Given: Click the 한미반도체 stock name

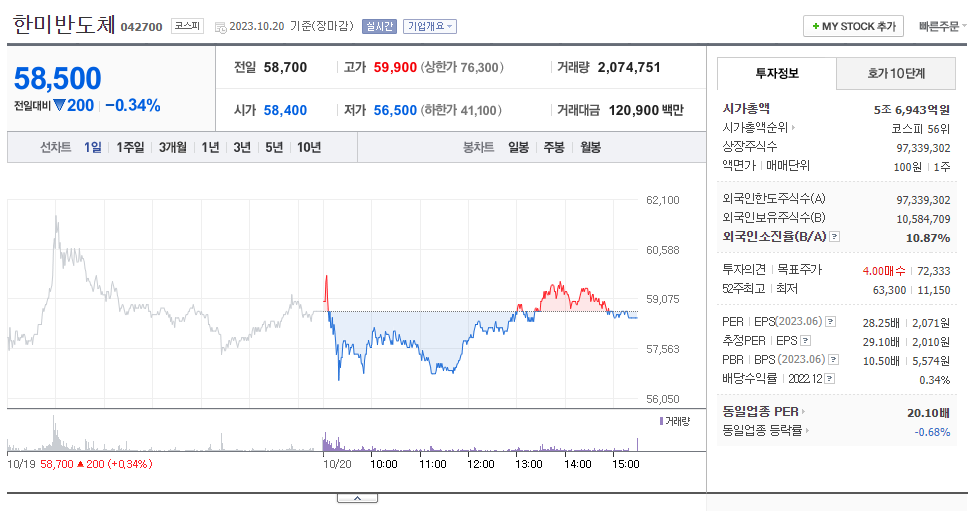Looking at the screenshot, I should pyautogui.click(x=64, y=24).
